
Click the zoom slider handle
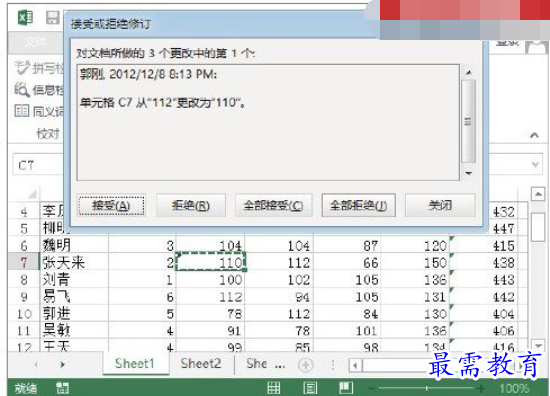pyautogui.click(x=427, y=388)
